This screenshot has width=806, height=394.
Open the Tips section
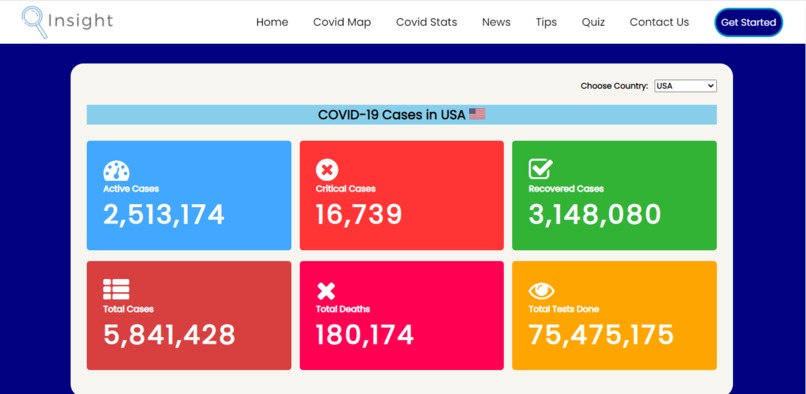tap(546, 22)
